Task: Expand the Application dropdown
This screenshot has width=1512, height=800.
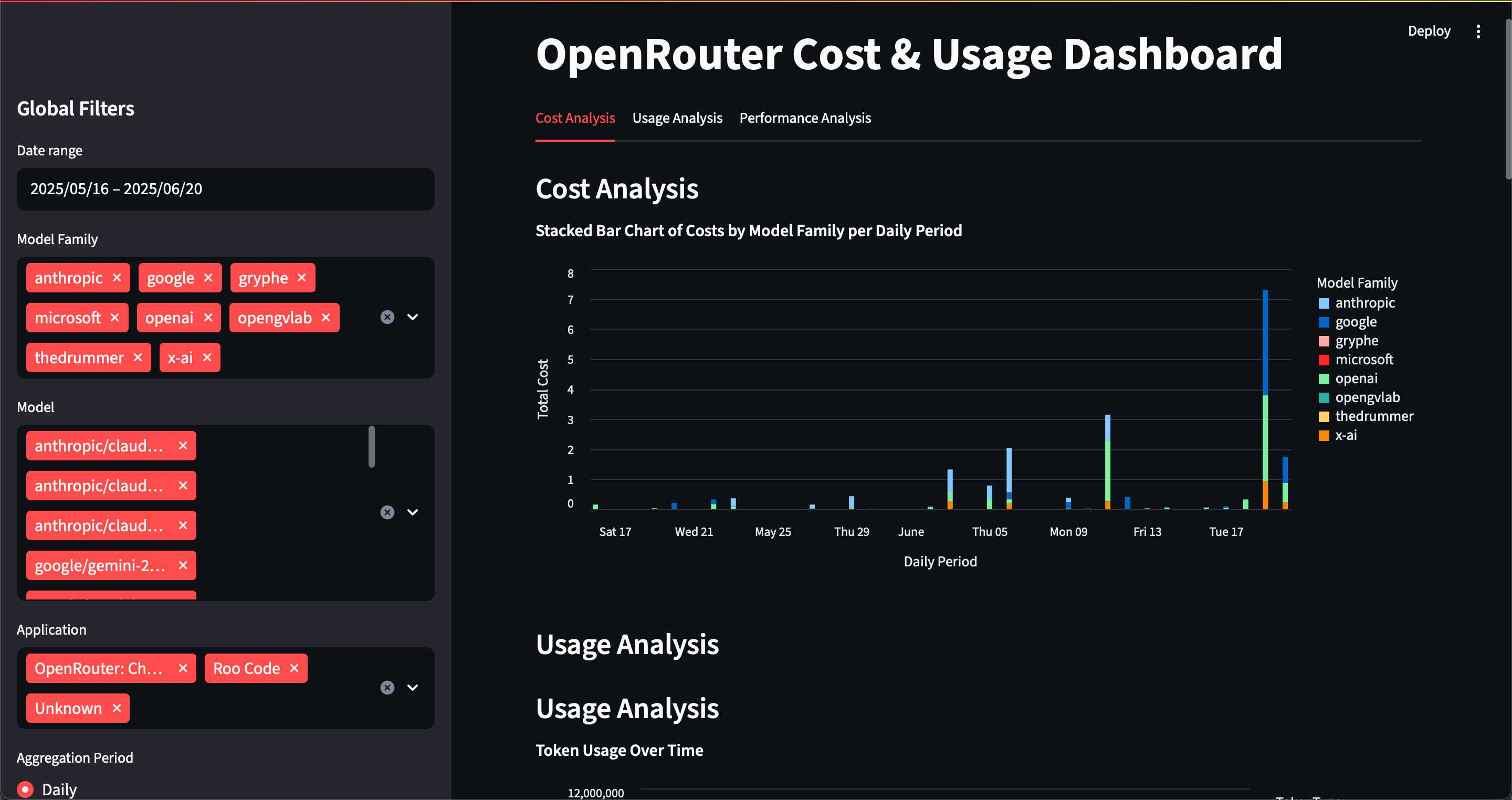Action: [413, 687]
